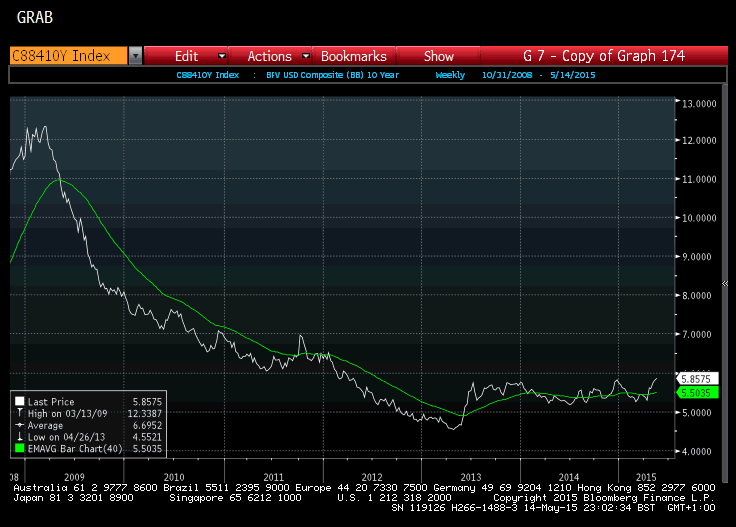736x527 pixels.
Task: Expand the Edit menu dropdown arrow
Action: click(221, 56)
